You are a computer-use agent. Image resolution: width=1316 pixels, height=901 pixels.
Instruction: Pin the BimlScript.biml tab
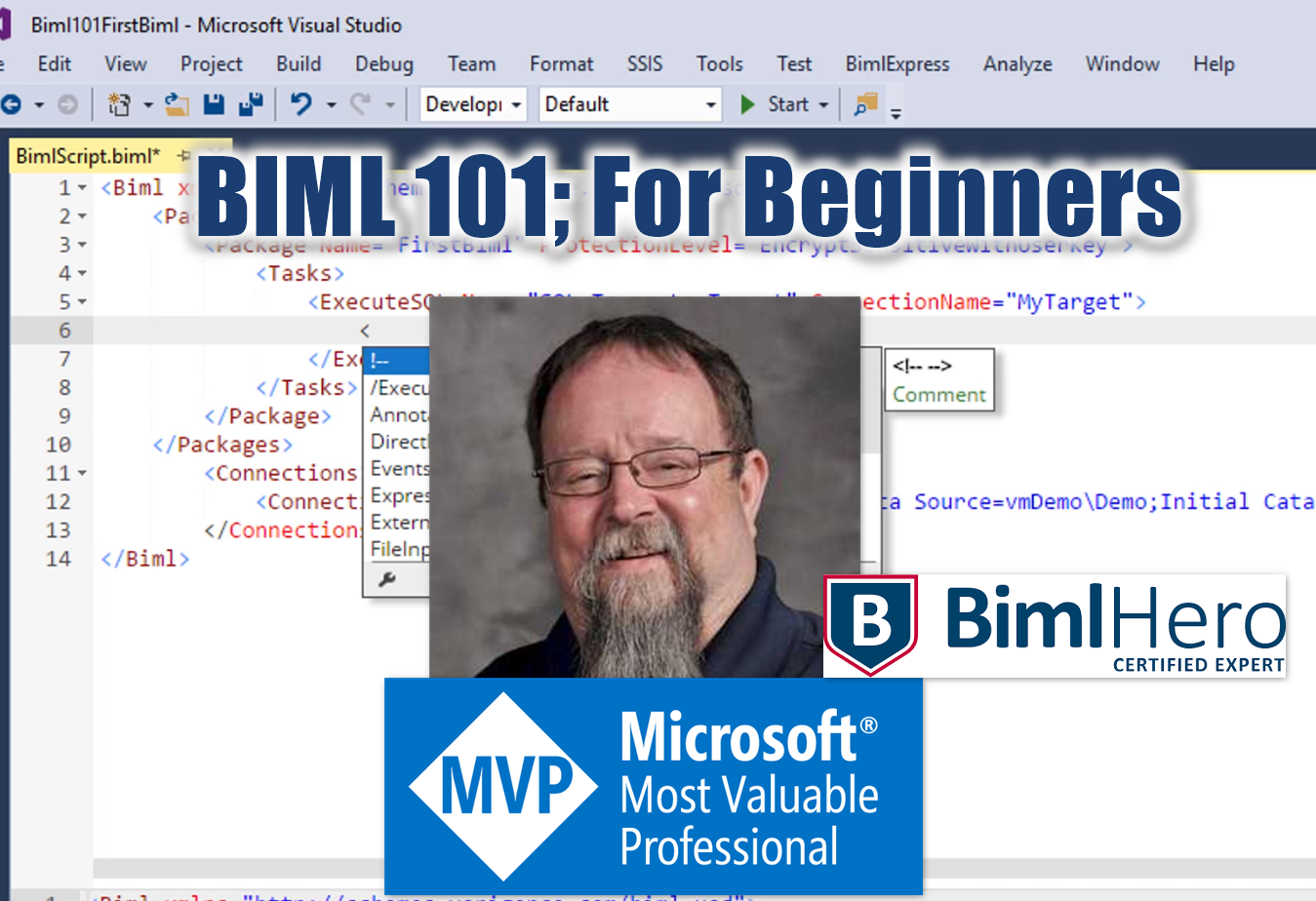[x=183, y=156]
